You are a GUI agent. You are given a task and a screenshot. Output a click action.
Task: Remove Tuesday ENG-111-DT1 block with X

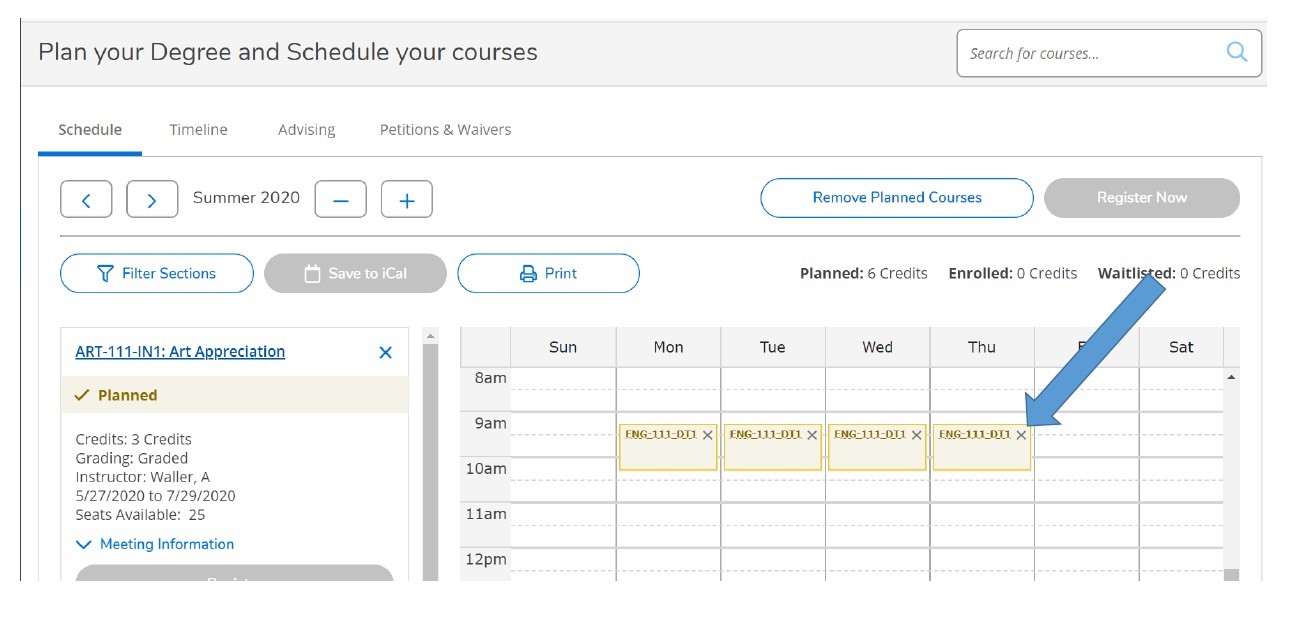tap(812, 435)
